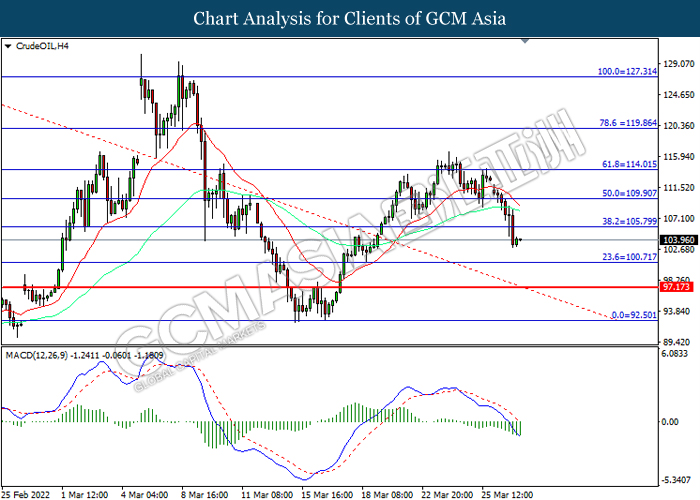
Task: Select the 50.0=109.907 Fibonacci label
Action: (x=629, y=193)
